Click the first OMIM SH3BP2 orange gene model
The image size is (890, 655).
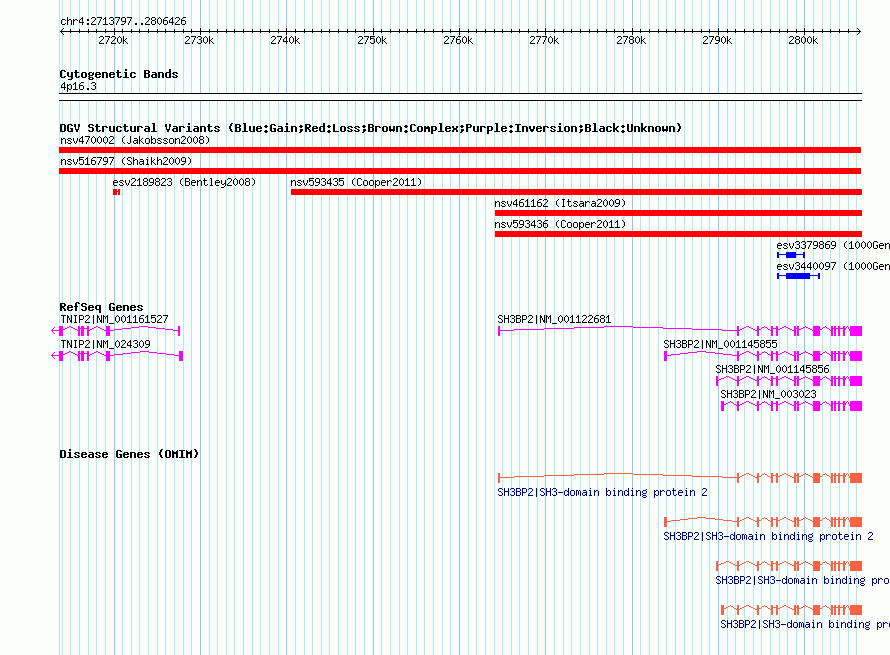680,478
